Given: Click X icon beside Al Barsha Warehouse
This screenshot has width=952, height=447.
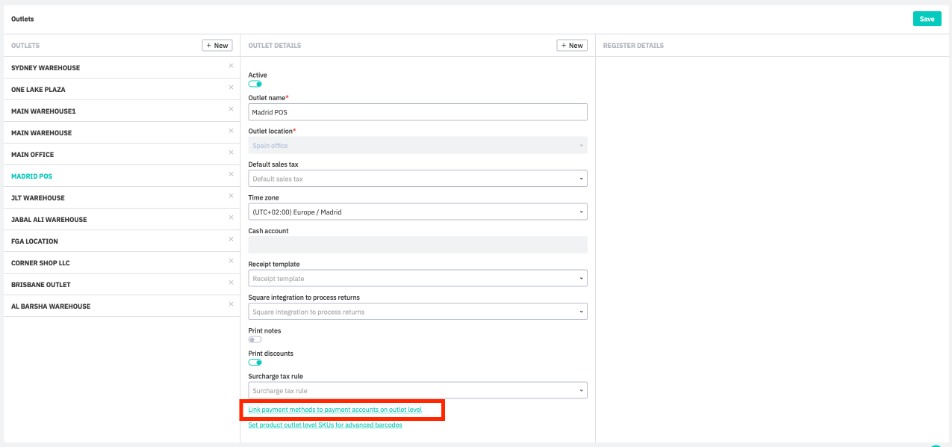Looking at the screenshot, I should click(230, 305).
